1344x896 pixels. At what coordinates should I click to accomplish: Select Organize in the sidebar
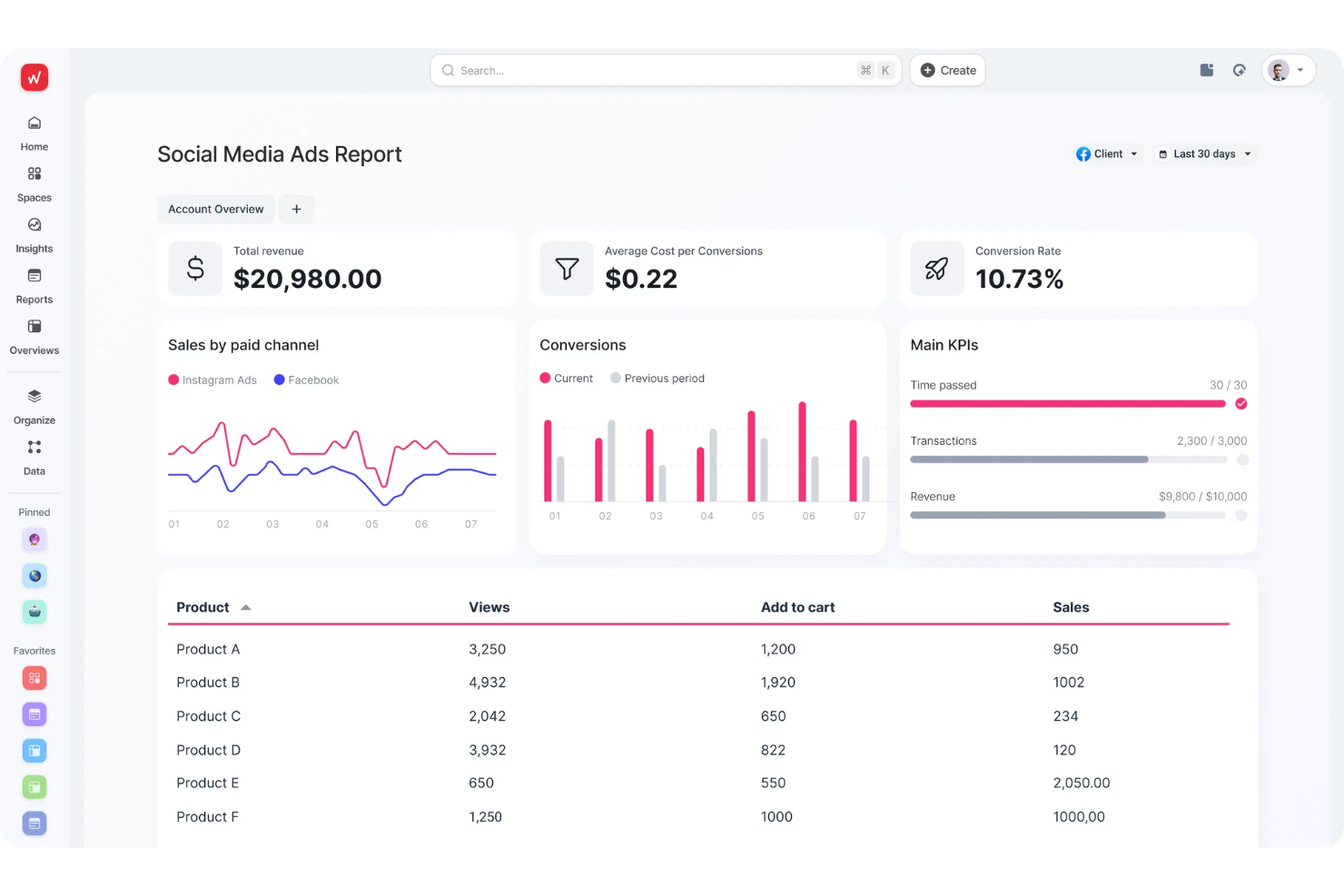point(34,405)
